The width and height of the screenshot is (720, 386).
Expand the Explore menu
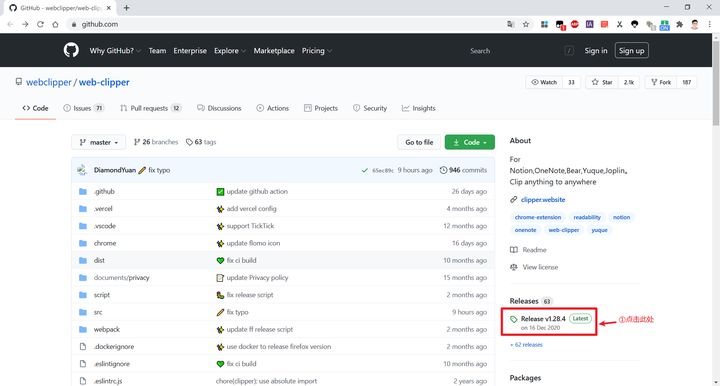tap(230, 50)
